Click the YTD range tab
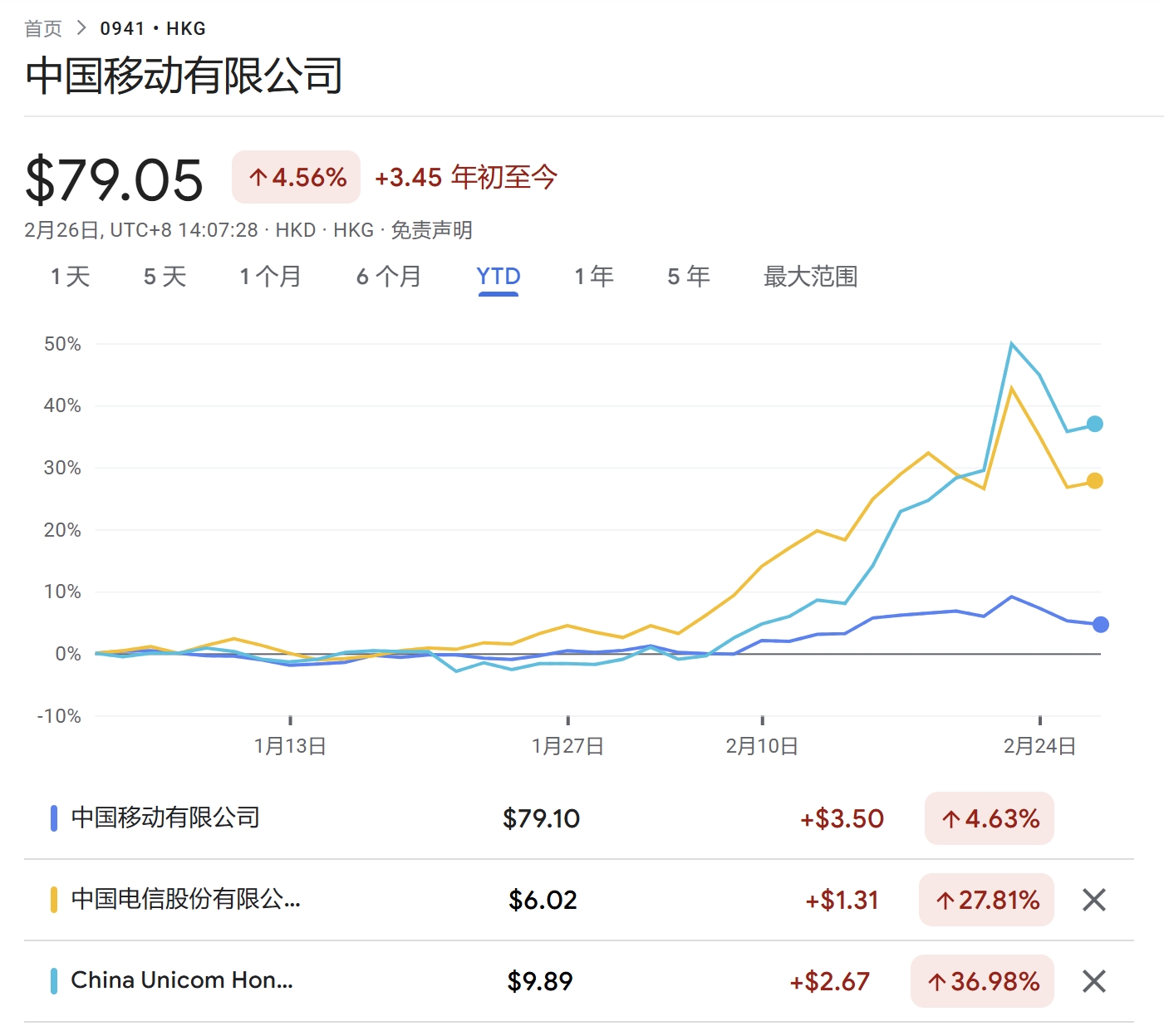1164x1036 pixels. click(498, 277)
